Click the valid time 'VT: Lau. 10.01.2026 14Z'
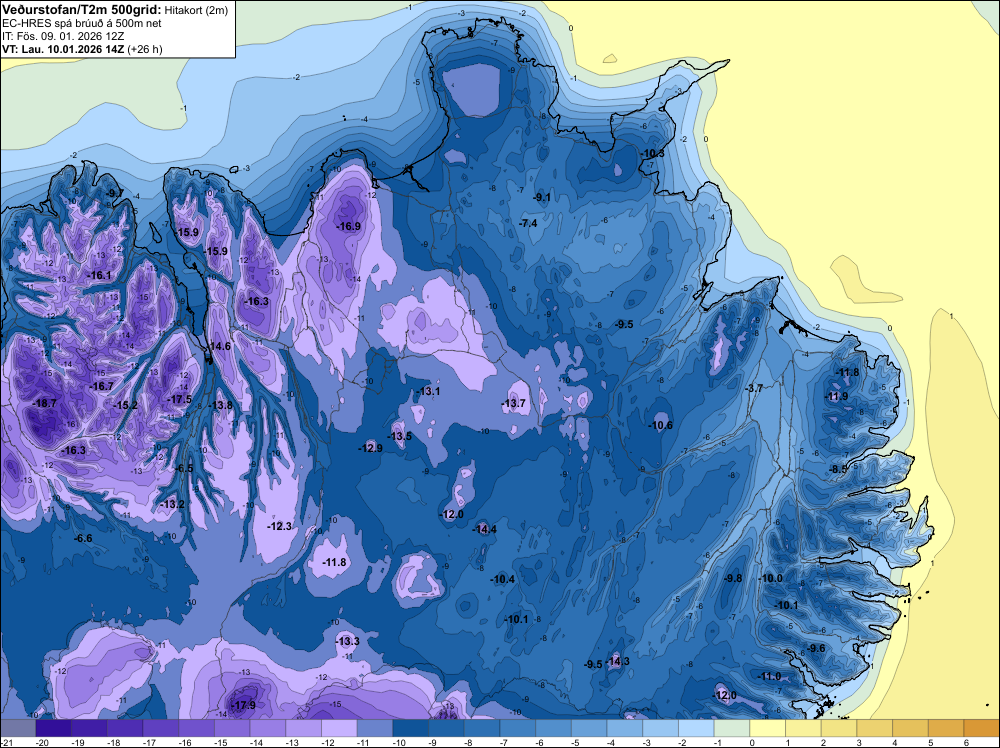The height and width of the screenshot is (748, 1000). click(x=64, y=49)
